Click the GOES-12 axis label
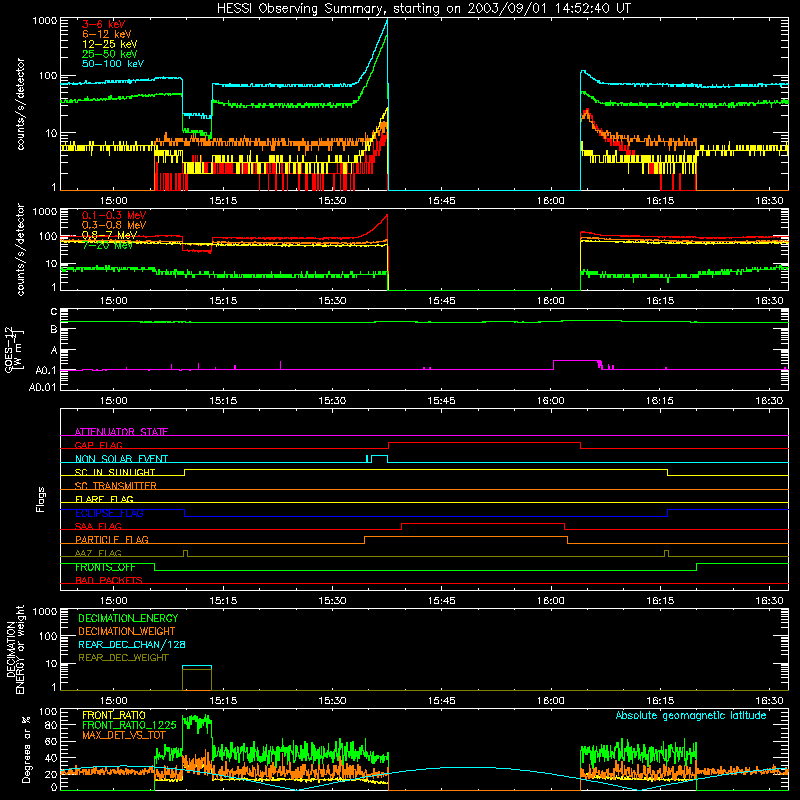The width and height of the screenshot is (800, 800). [x=14, y=350]
